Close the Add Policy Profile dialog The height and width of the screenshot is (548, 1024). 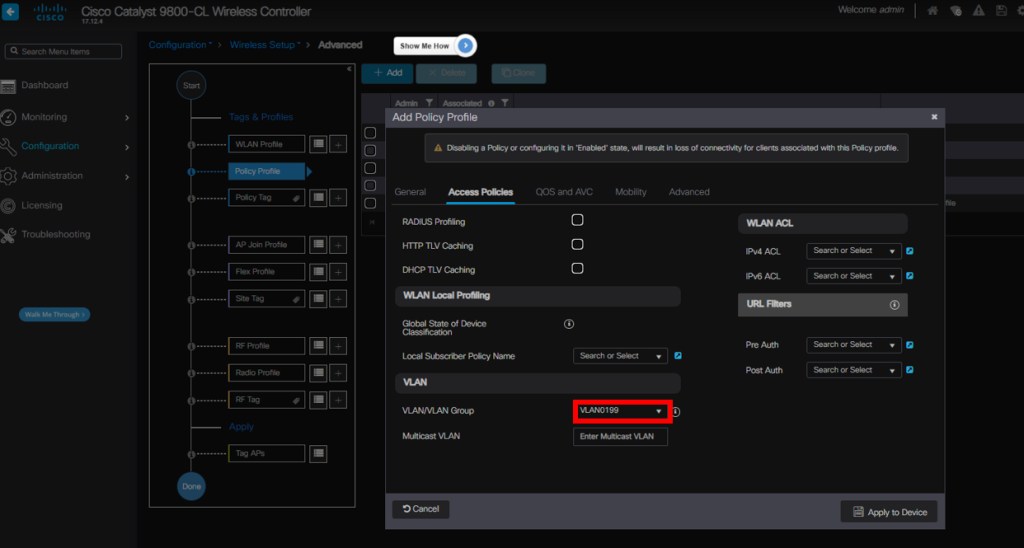(934, 117)
